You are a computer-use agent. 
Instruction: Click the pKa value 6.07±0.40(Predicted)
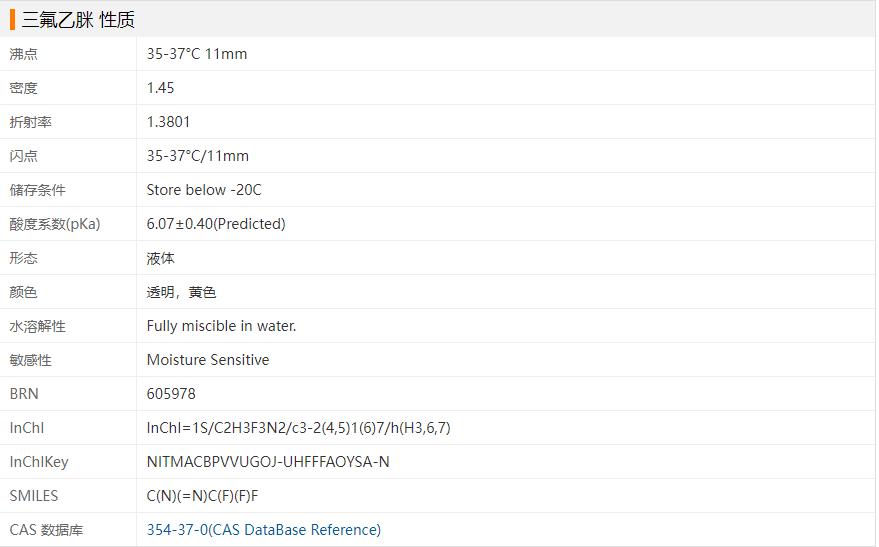pyautogui.click(x=216, y=224)
